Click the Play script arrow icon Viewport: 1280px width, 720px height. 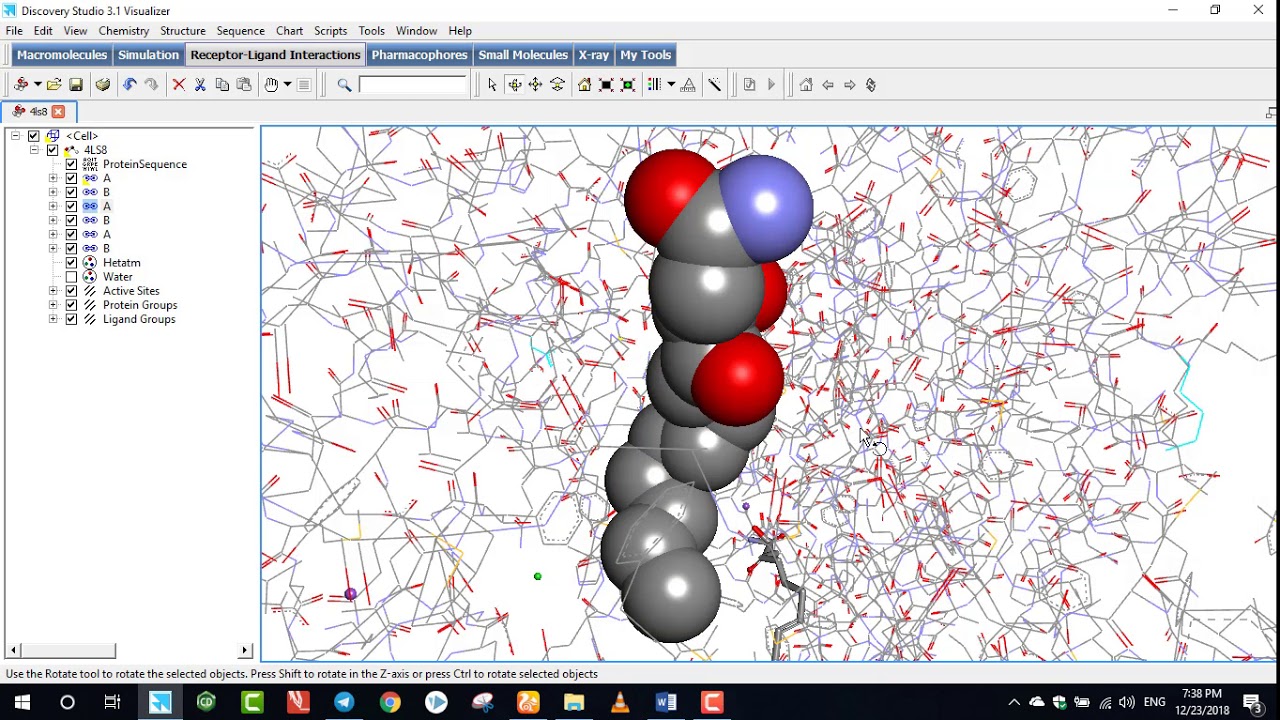(x=771, y=85)
